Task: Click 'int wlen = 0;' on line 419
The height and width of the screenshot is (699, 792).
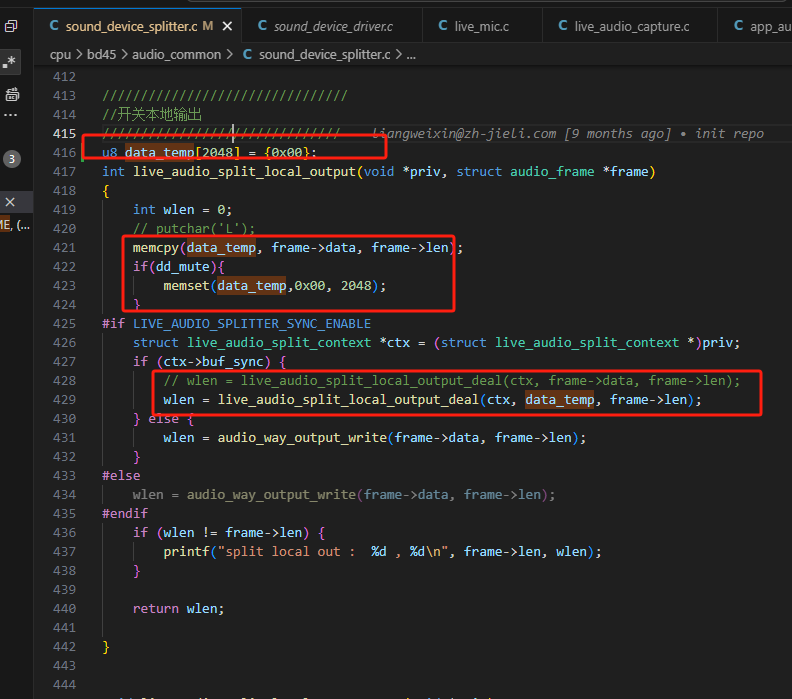Action: click(182, 210)
